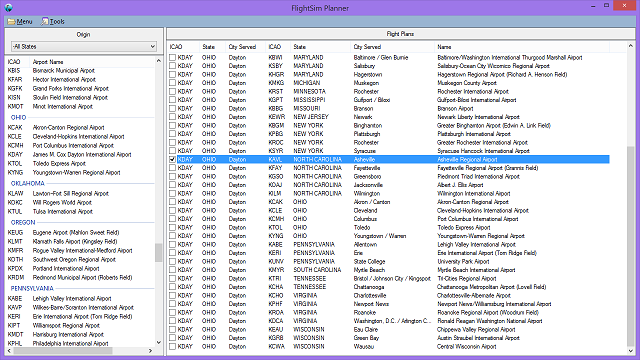Viewport: 640px width, 360px height.
Task: Select Austin Straubel International Airport row
Action: (389, 338)
